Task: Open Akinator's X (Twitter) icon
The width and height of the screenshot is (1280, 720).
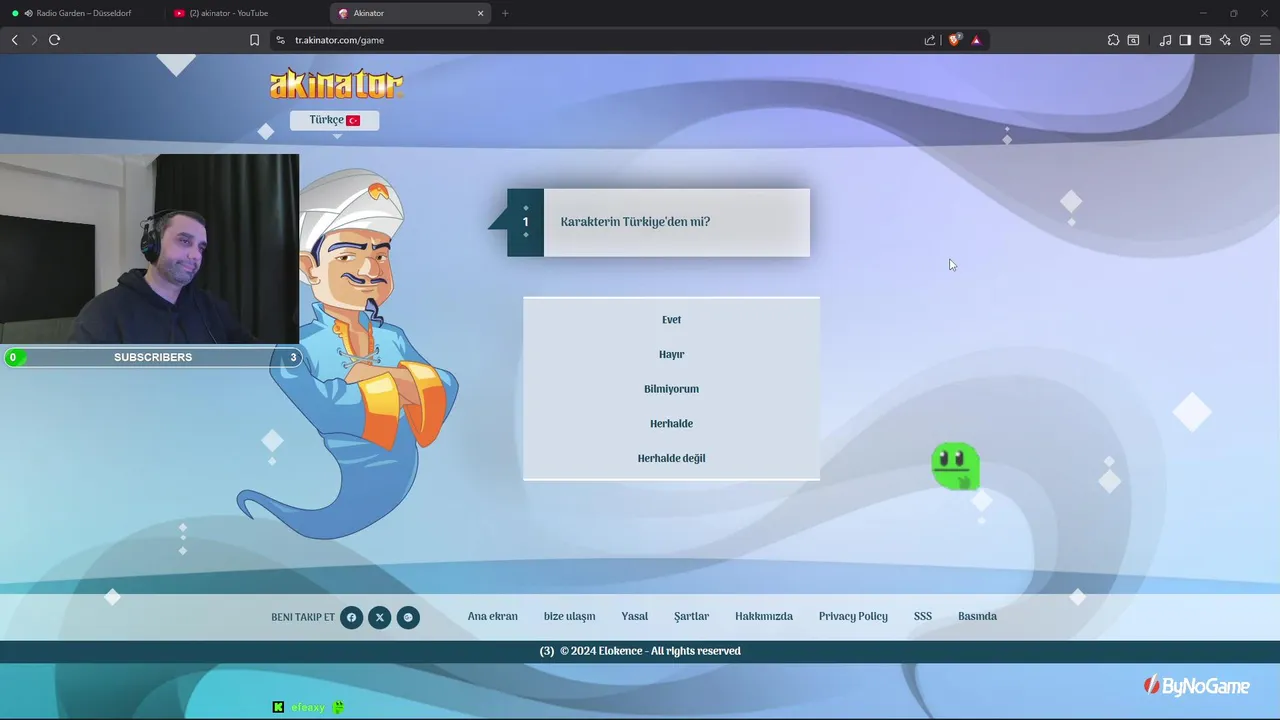Action: coord(379,618)
